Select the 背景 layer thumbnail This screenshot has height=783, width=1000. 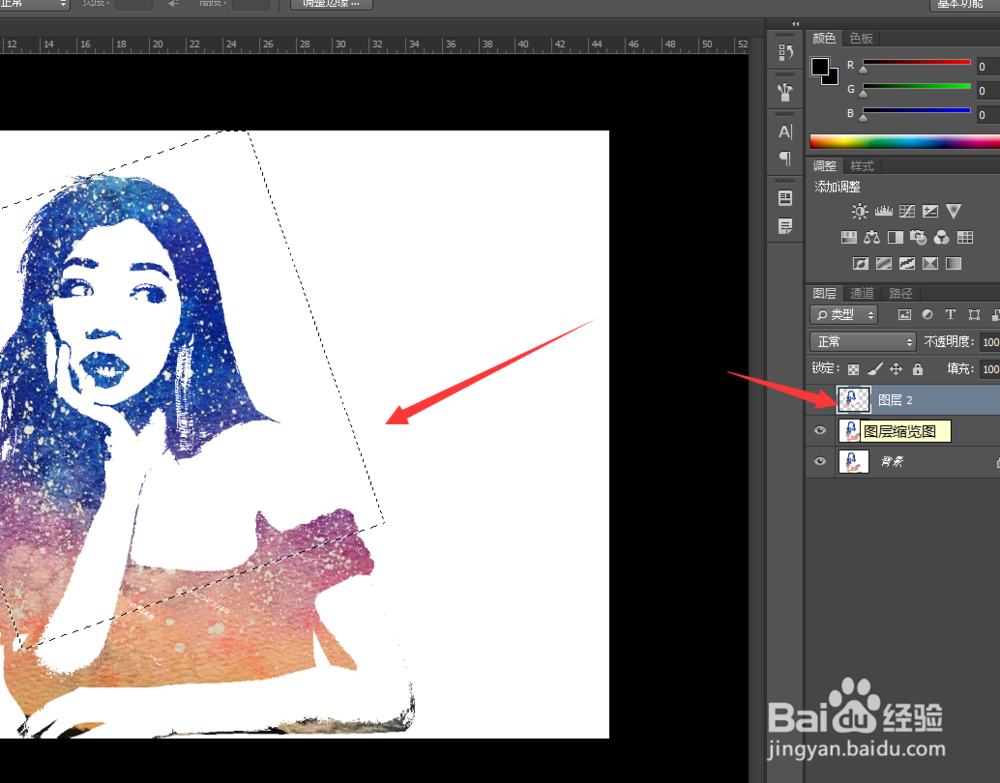(853, 461)
